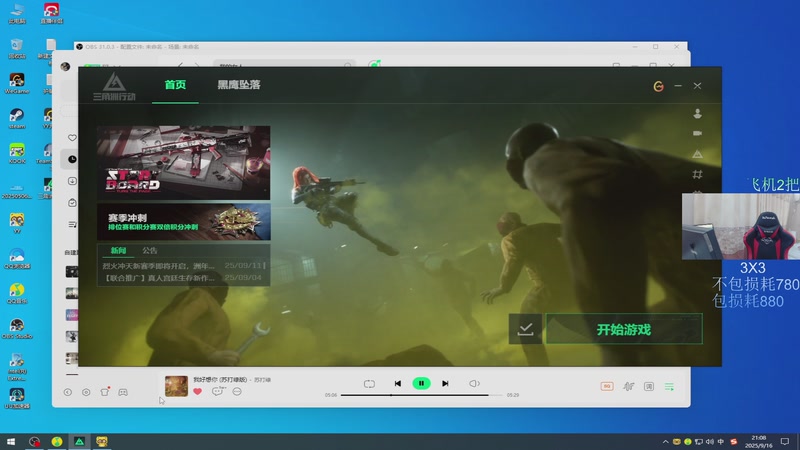Screen dimensions: 800x450
Task: Click the song progress bar
Action: point(421,395)
